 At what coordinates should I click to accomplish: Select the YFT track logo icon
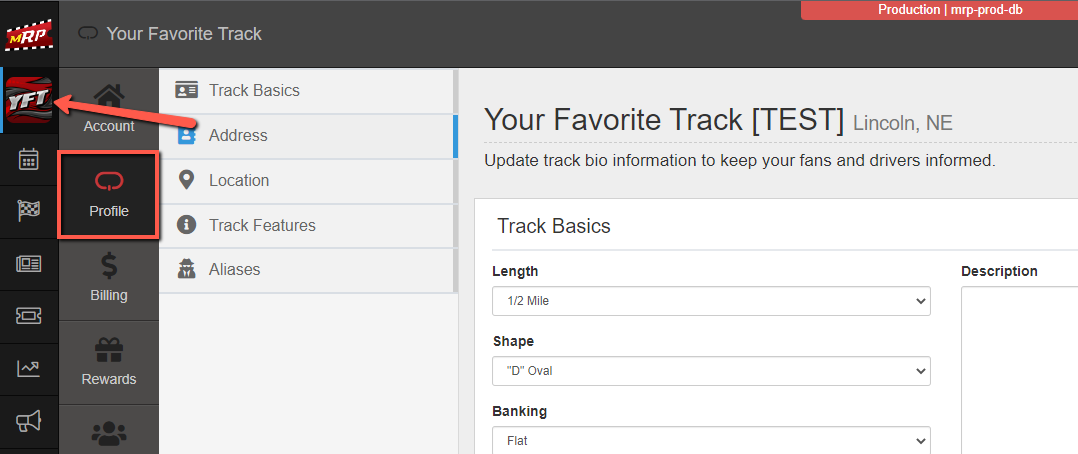click(29, 100)
